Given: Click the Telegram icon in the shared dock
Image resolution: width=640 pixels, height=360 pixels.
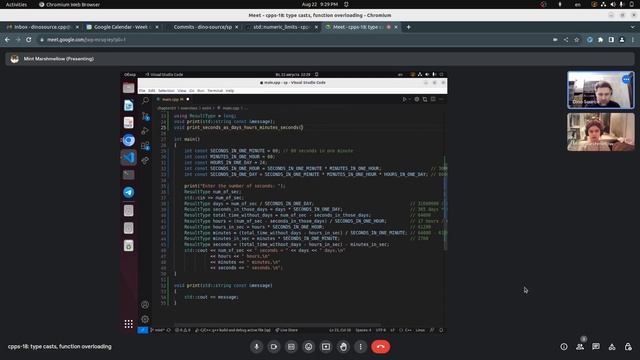Looking at the screenshot, I should pos(129,192).
